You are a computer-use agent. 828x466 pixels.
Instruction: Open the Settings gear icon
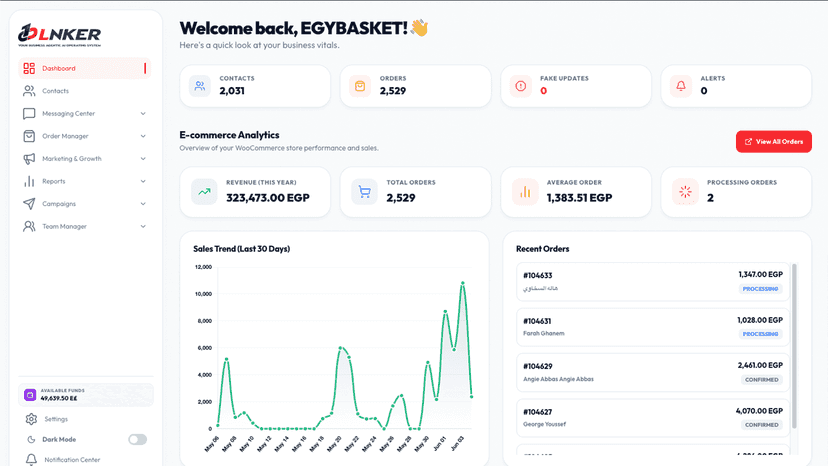pos(31,419)
